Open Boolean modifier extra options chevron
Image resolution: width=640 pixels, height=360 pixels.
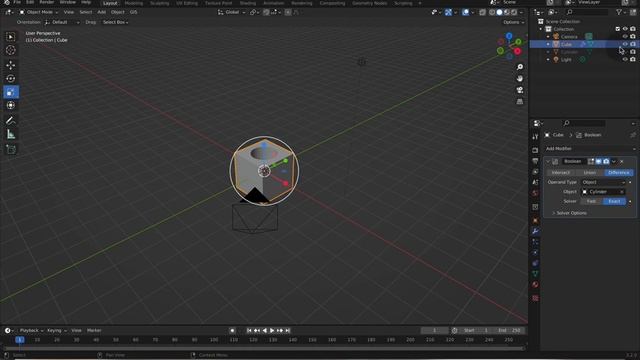[x=614, y=162]
